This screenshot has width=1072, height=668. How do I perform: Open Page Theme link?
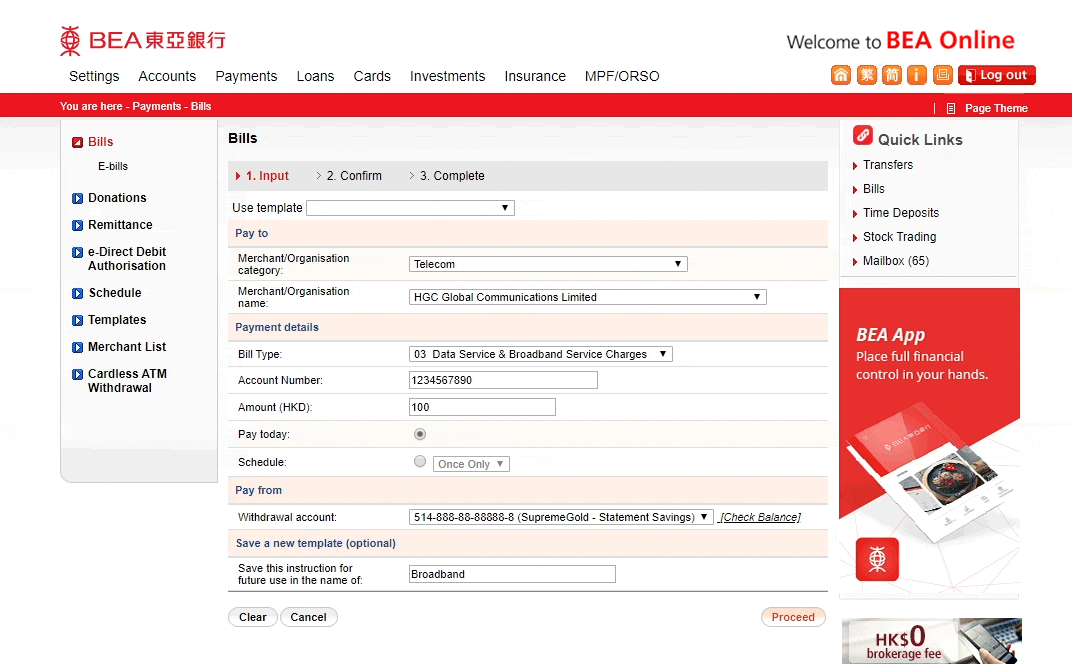996,108
